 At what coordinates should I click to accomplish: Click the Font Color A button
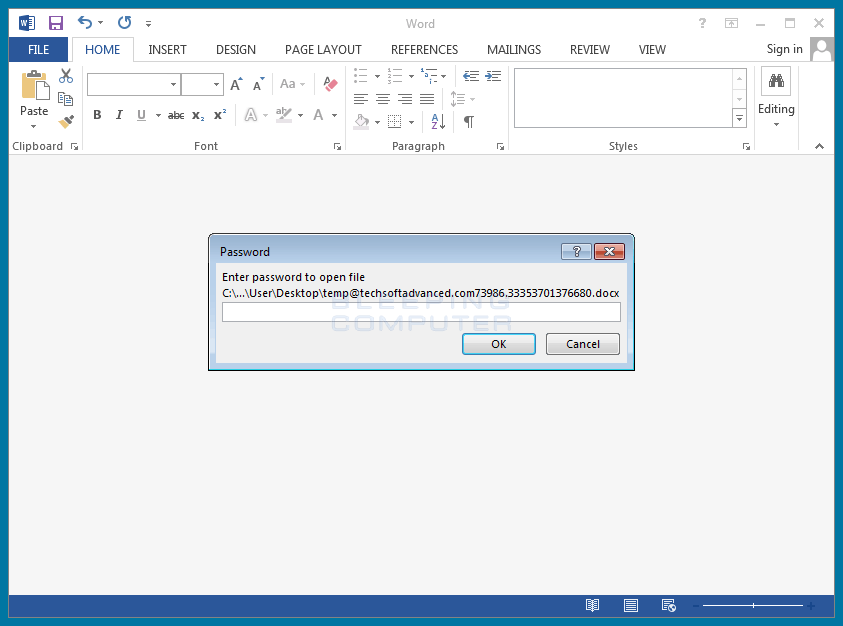[x=318, y=115]
